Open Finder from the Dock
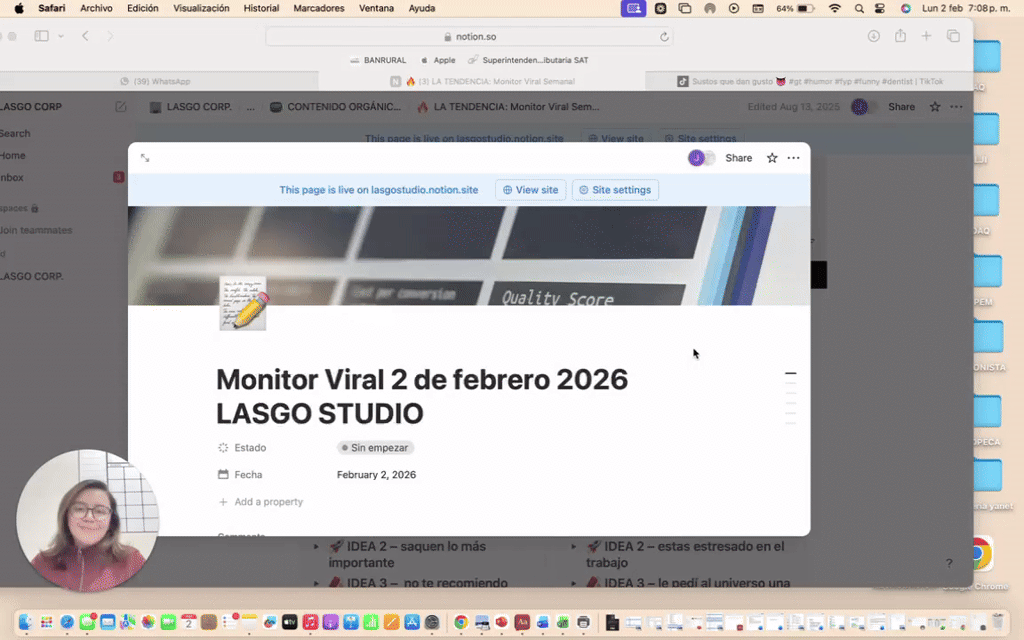Viewport: 1024px width, 640px height. pyautogui.click(x=25, y=622)
